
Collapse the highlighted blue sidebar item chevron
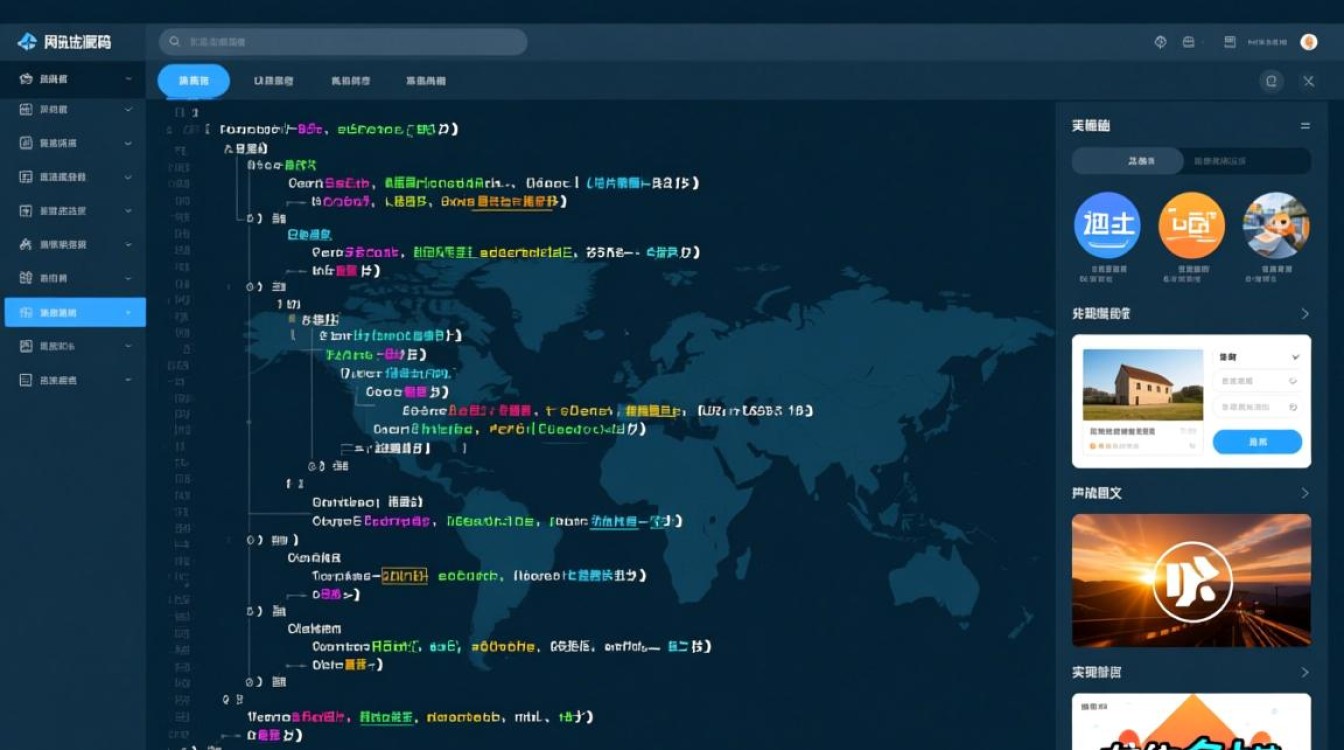128,313
